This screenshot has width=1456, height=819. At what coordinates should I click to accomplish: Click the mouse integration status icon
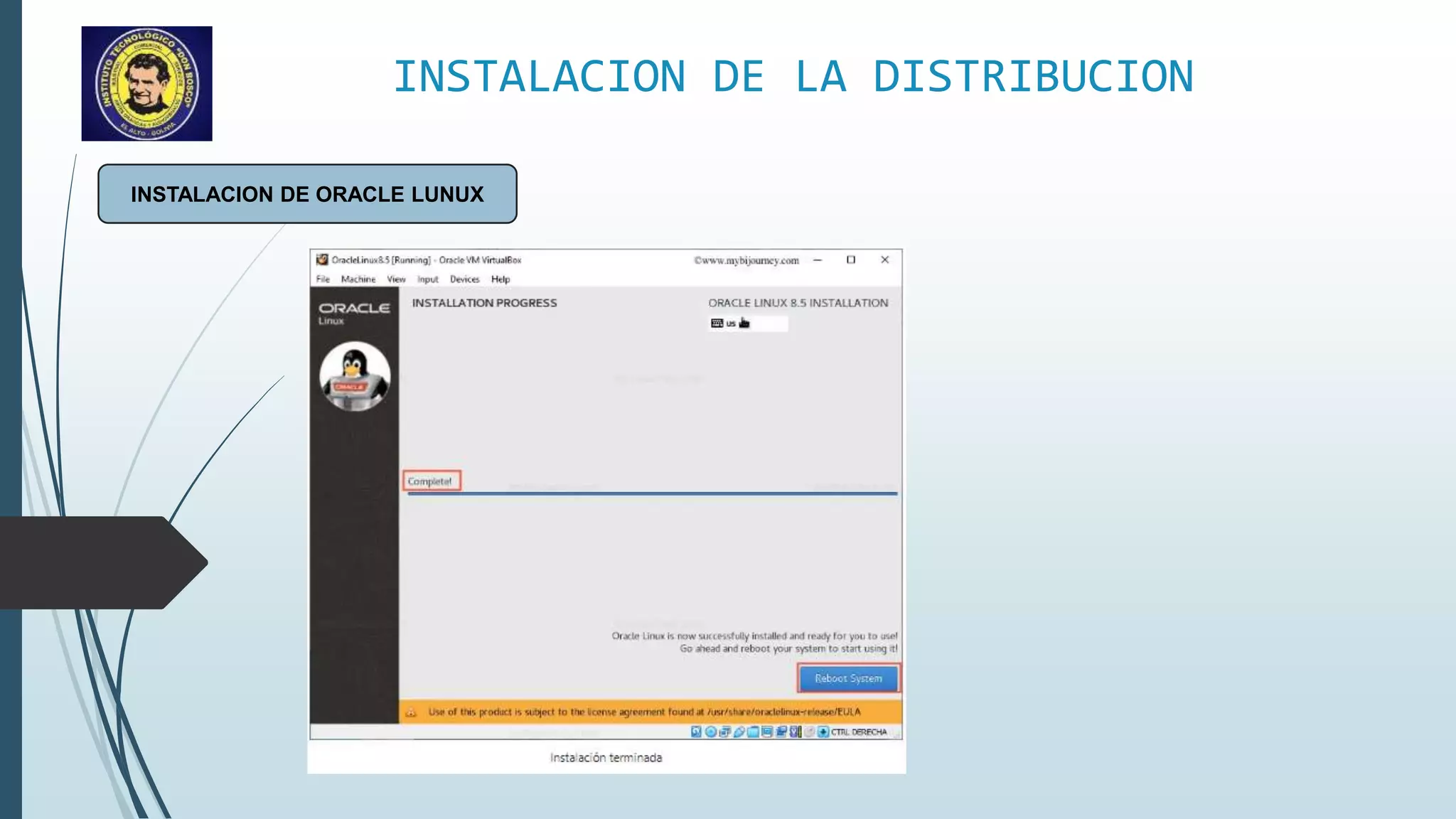pos(810,732)
